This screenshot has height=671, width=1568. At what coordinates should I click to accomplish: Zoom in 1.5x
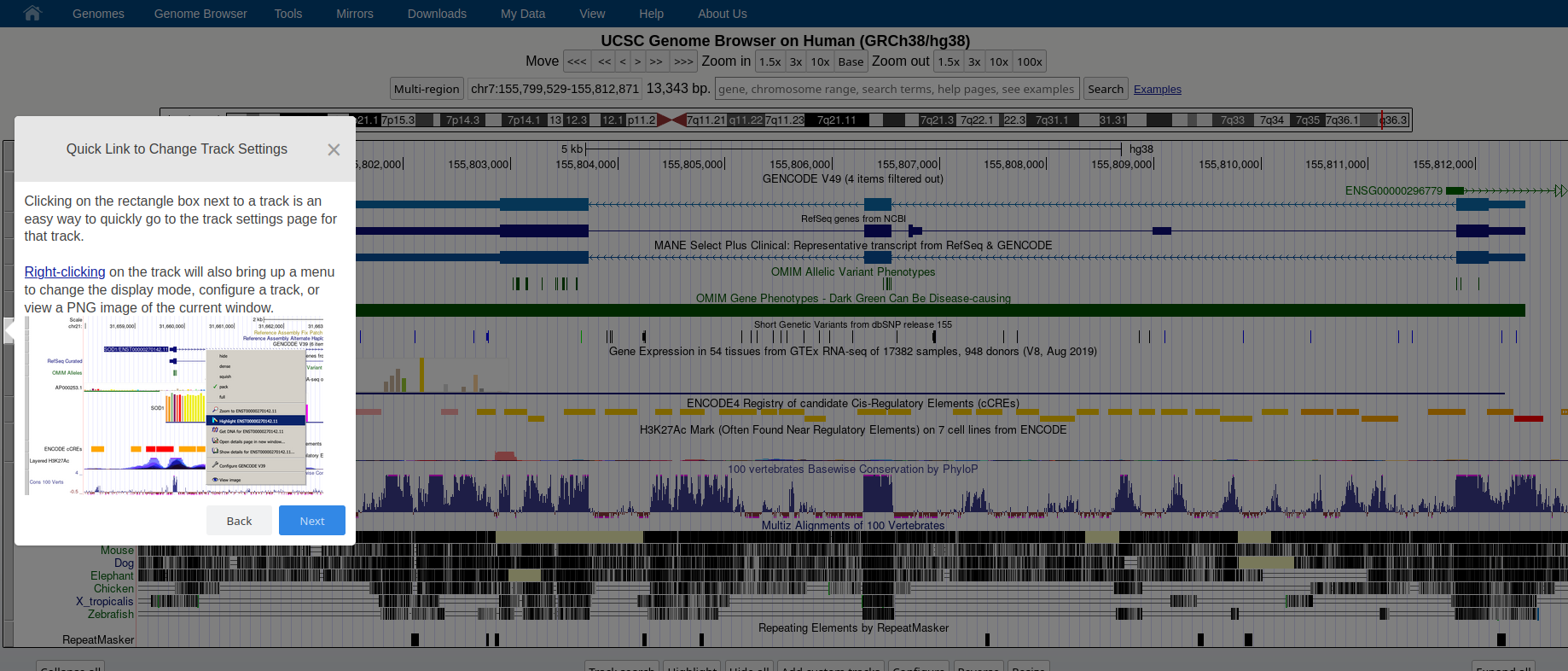click(x=769, y=61)
